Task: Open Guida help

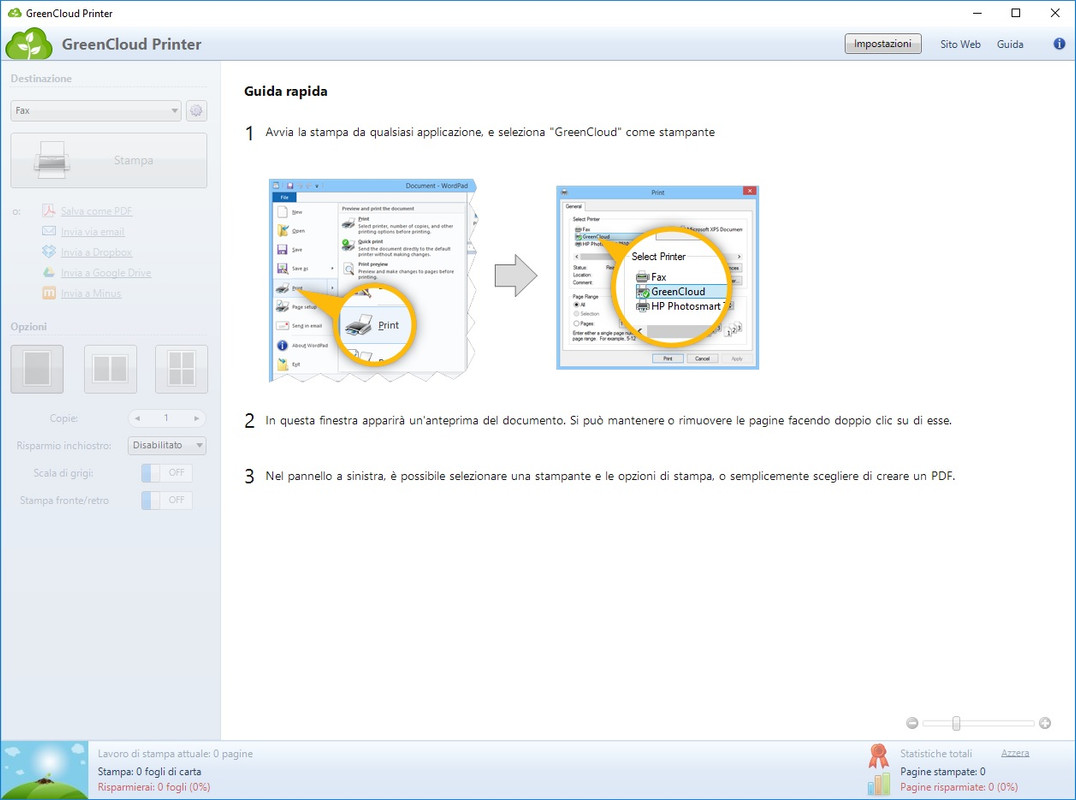Action: tap(1010, 44)
